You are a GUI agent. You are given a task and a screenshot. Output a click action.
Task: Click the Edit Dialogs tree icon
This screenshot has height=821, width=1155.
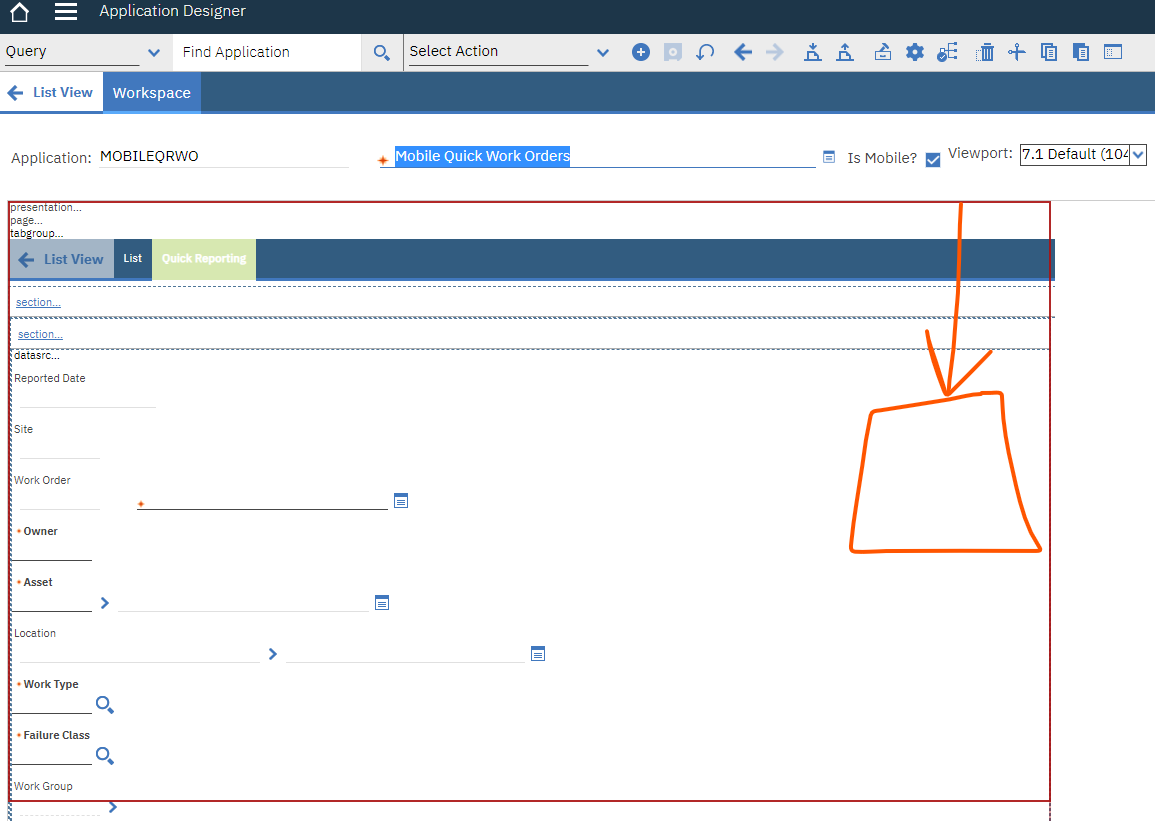[947, 52]
